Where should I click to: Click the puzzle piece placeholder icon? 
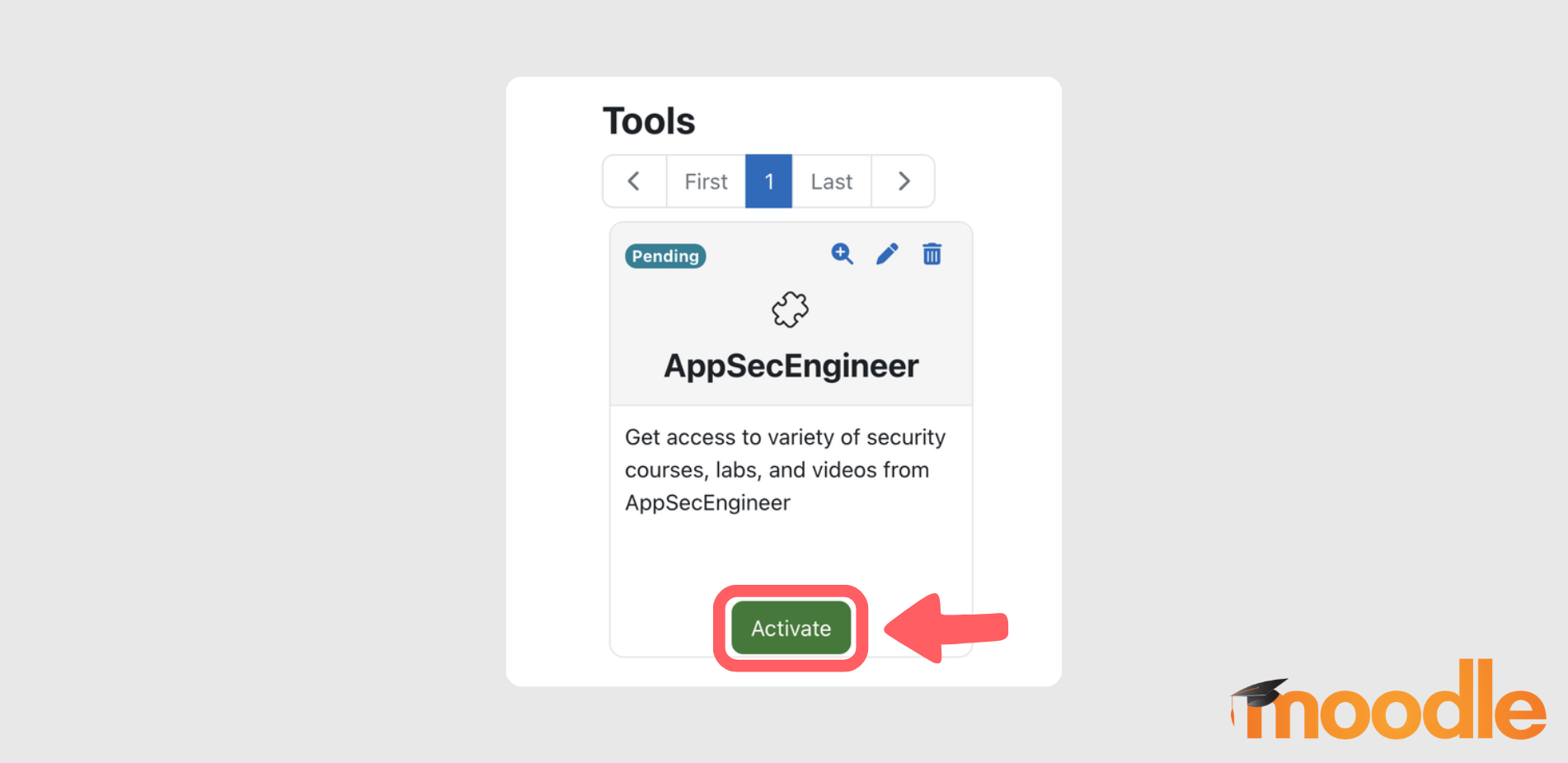[x=790, y=311]
